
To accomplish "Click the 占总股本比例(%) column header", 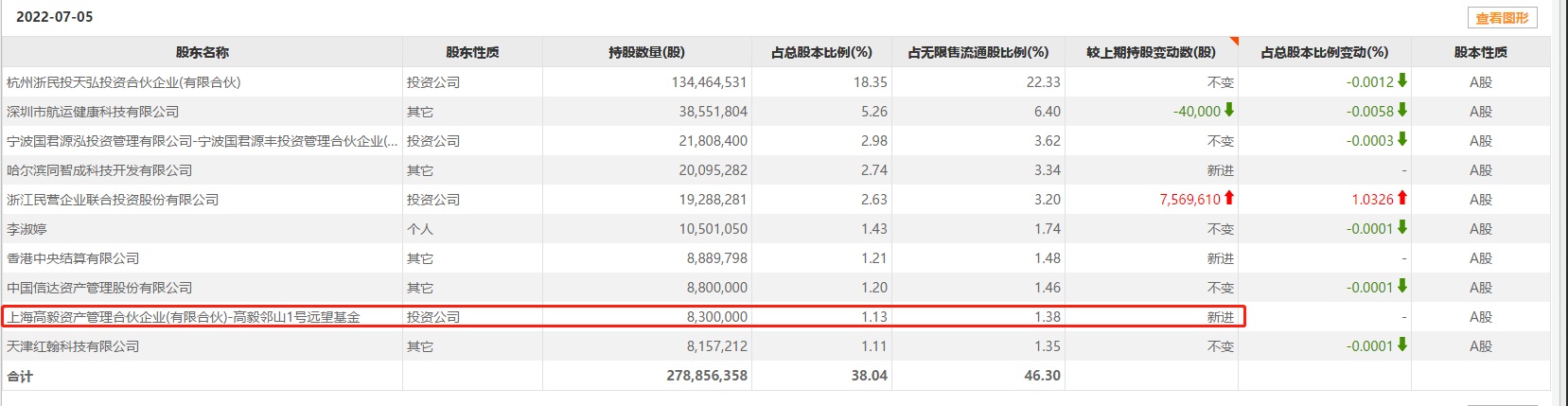I will 821,52.
